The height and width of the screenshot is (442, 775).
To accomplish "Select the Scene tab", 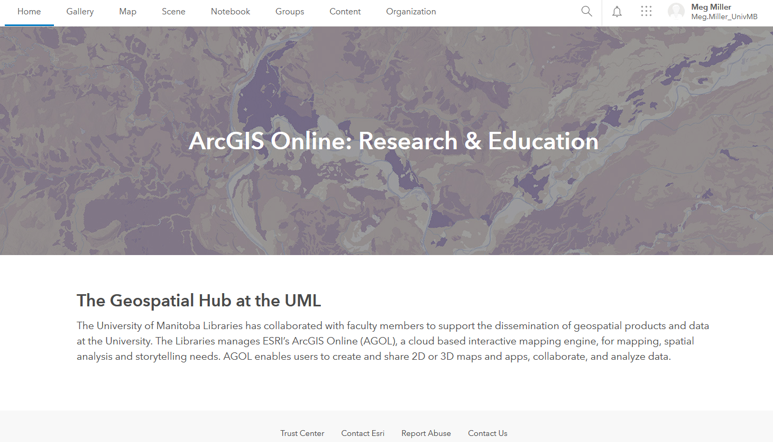I will click(173, 12).
